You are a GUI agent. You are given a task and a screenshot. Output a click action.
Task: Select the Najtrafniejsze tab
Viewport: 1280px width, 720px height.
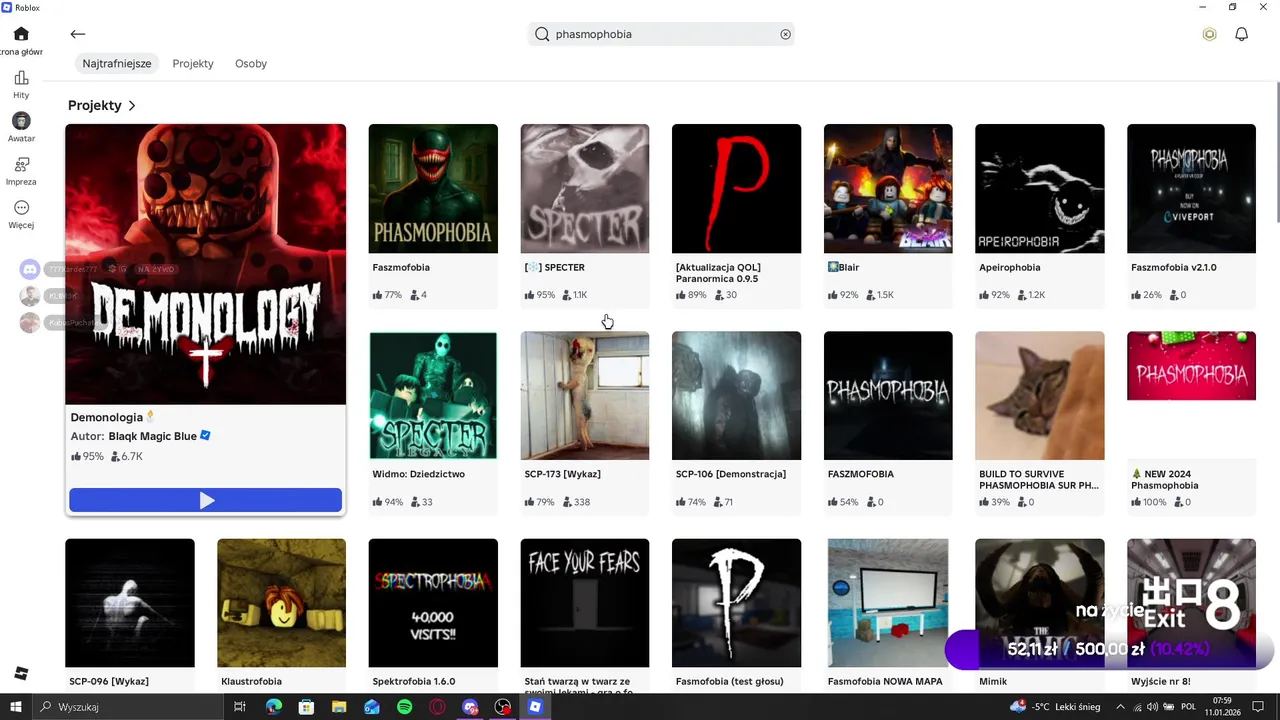pyautogui.click(x=117, y=63)
